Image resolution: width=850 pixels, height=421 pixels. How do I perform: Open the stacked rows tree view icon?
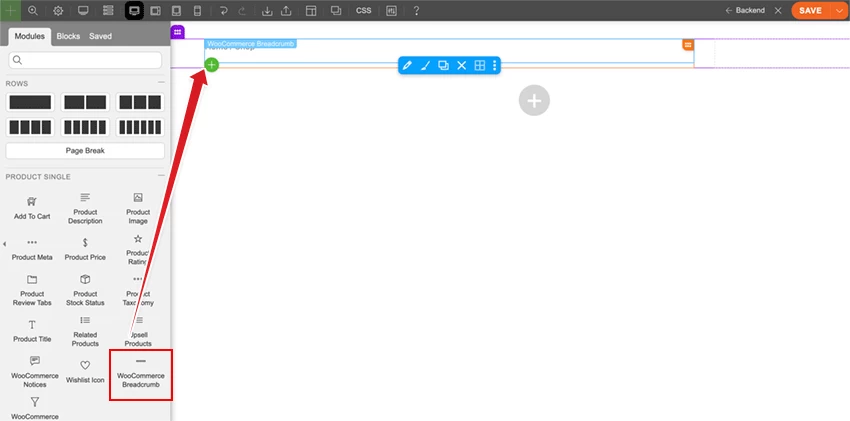tap(108, 10)
